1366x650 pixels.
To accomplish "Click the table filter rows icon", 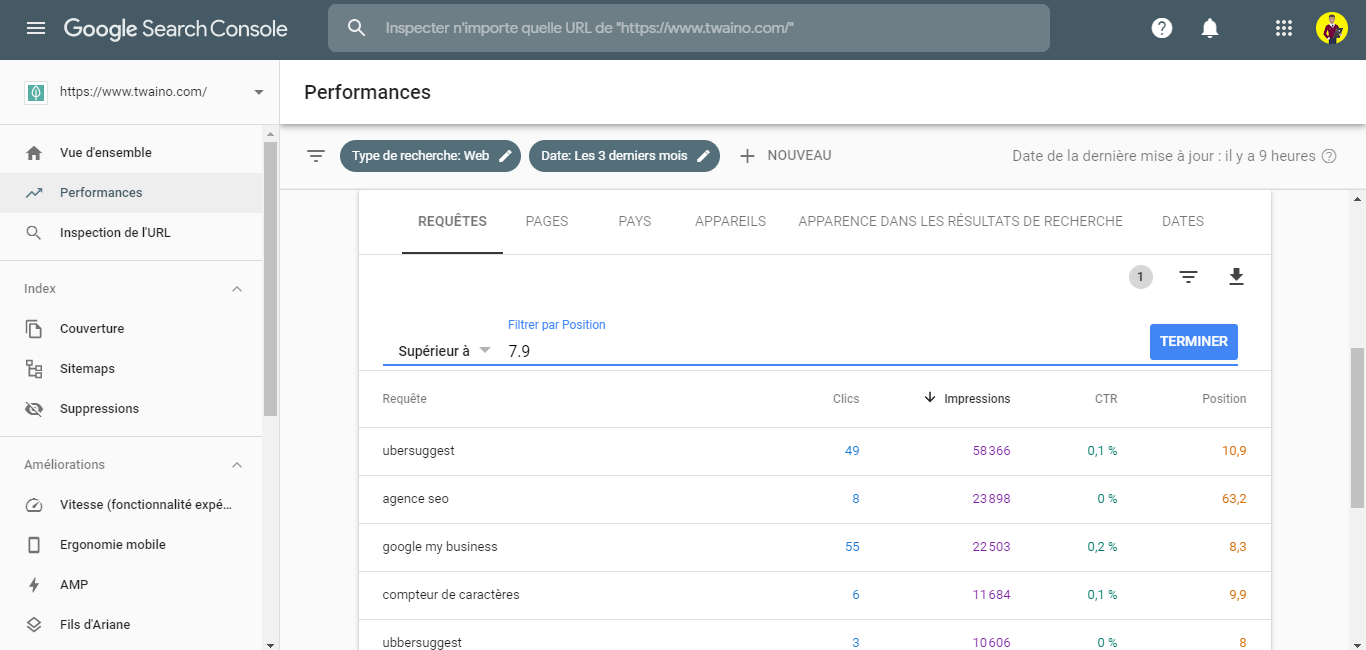I will click(x=1188, y=277).
